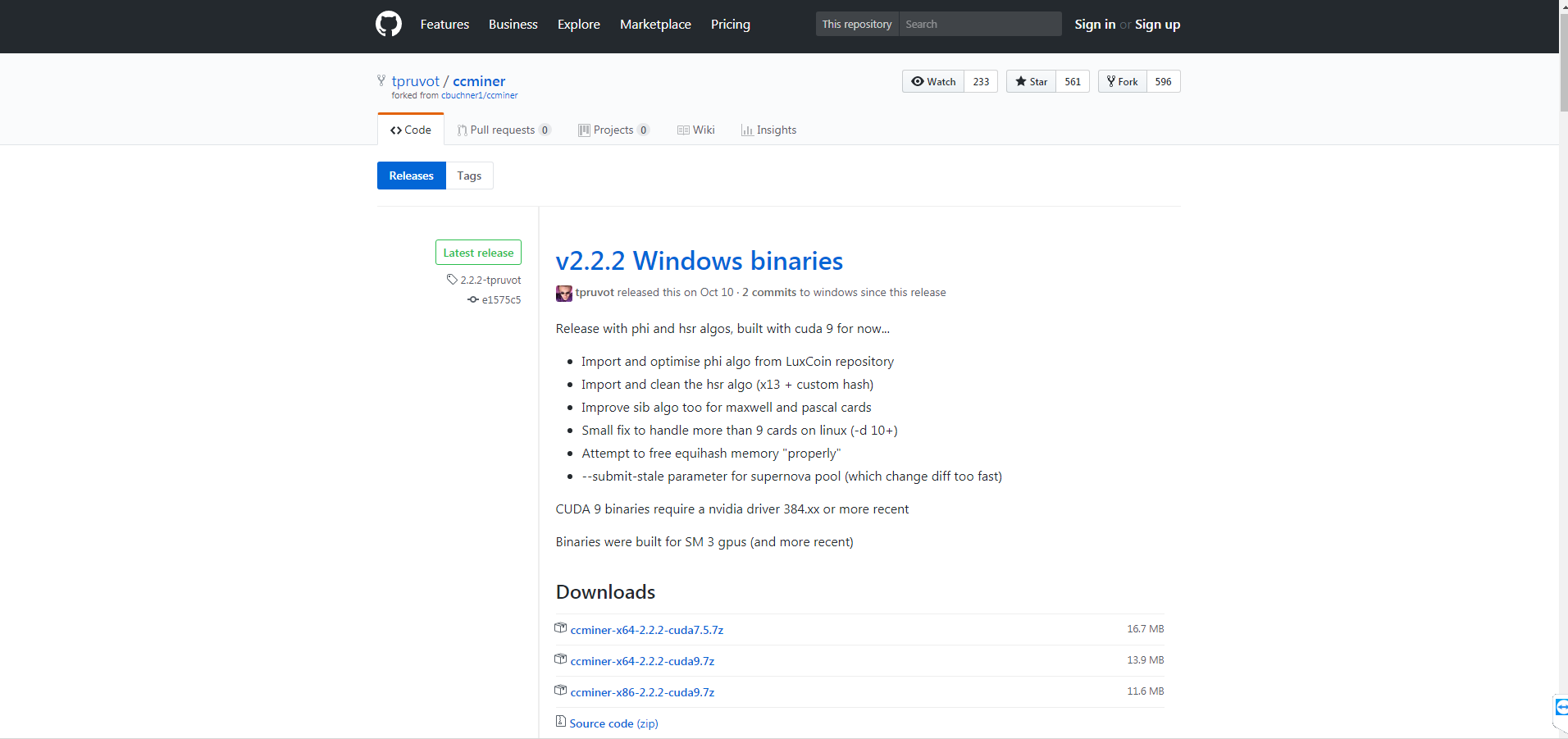View the 233 watchers count
This screenshot has width=1568, height=739.
(981, 81)
